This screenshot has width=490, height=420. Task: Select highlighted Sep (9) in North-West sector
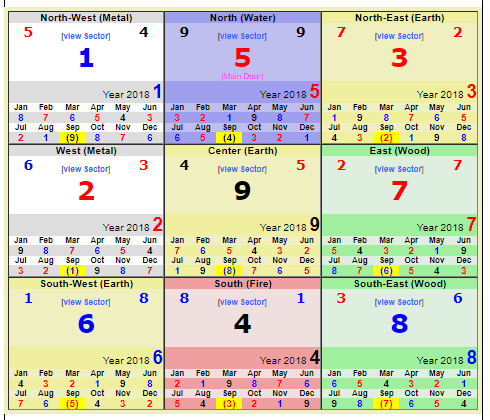coord(72,138)
